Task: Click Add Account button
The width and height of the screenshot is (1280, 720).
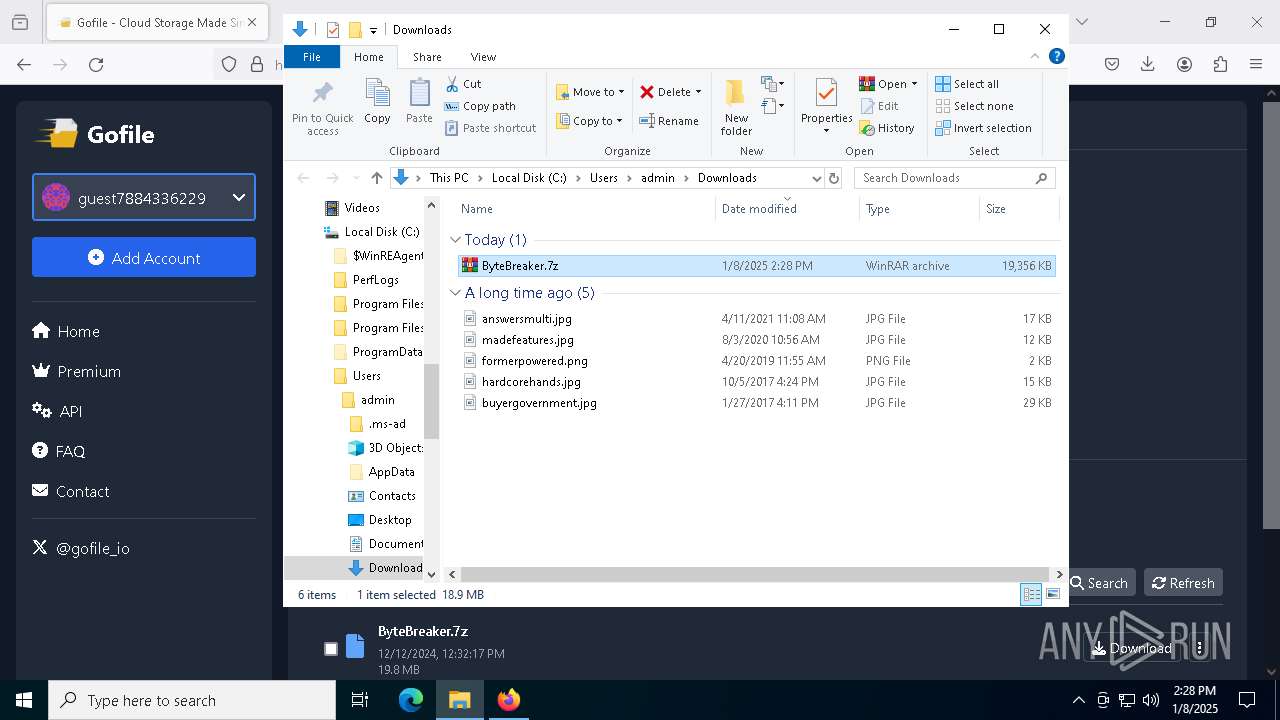Action: 144,257
